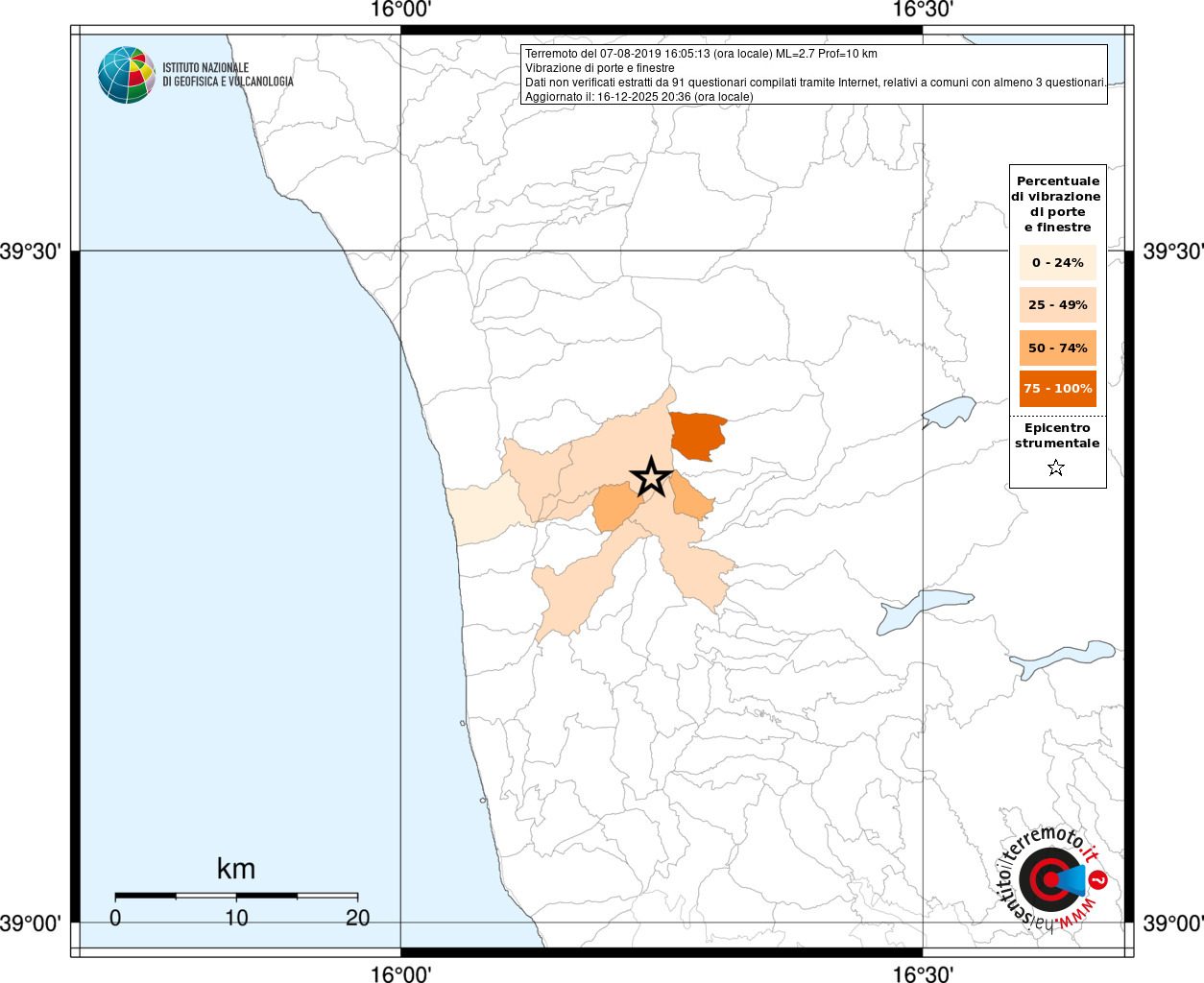Click bottom axis label 16°30'
Screen dimensions: 1204x983
pyautogui.click(x=923, y=974)
